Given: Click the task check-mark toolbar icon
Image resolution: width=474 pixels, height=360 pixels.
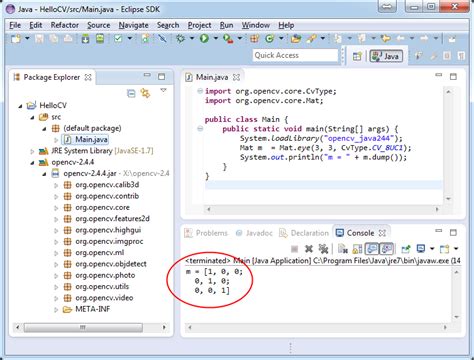Looking at the screenshot, I should point(118,39).
